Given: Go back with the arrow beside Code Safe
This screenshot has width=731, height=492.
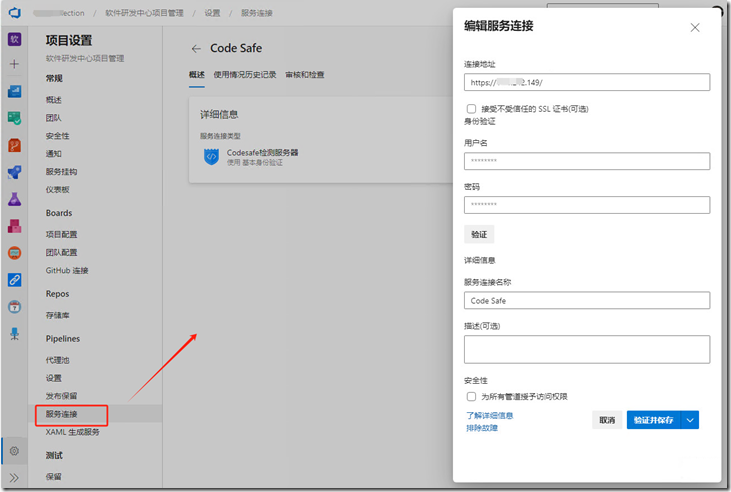Looking at the screenshot, I should pos(196,49).
